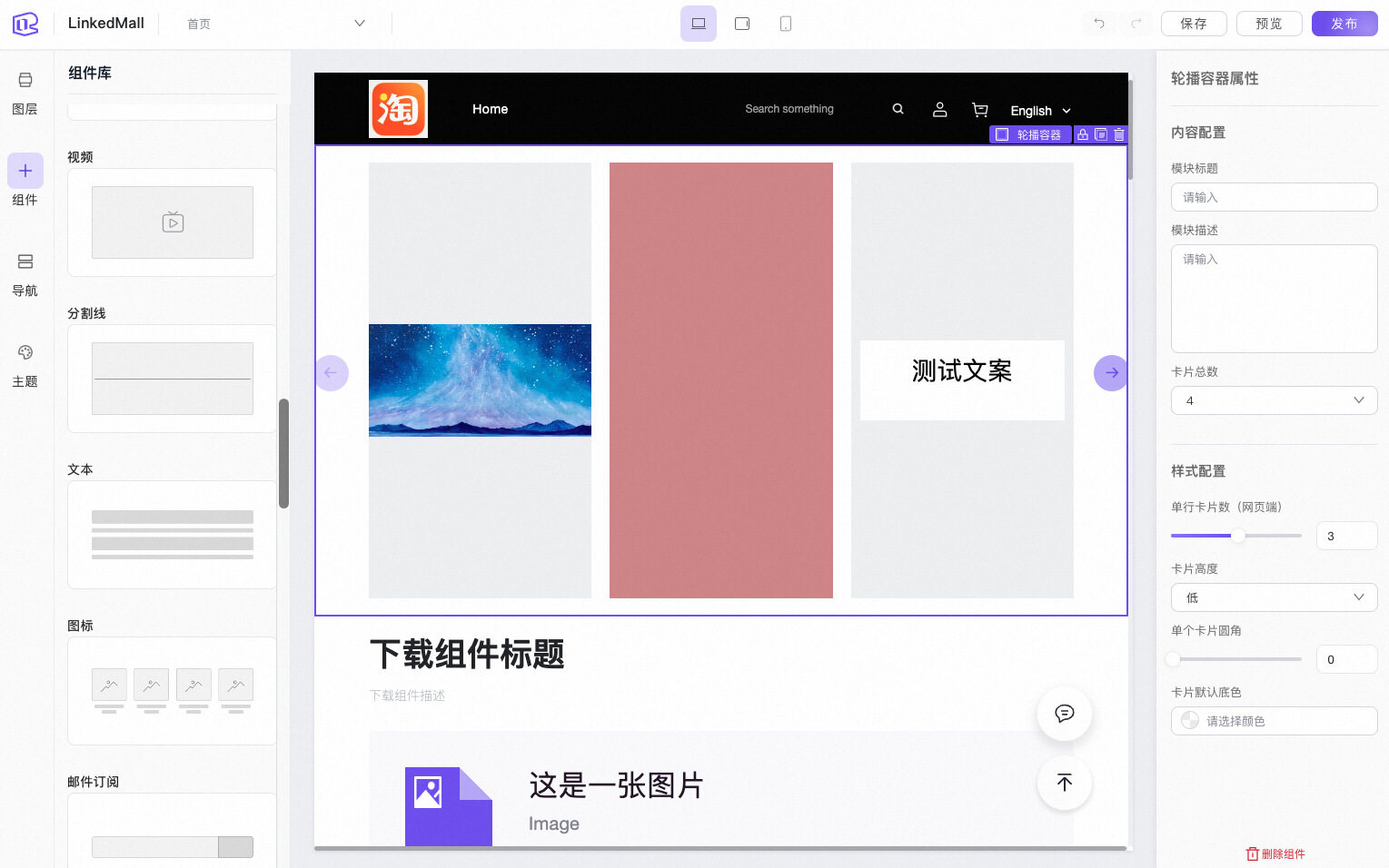Click the 单行卡片数 slider handle

[x=1237, y=536]
